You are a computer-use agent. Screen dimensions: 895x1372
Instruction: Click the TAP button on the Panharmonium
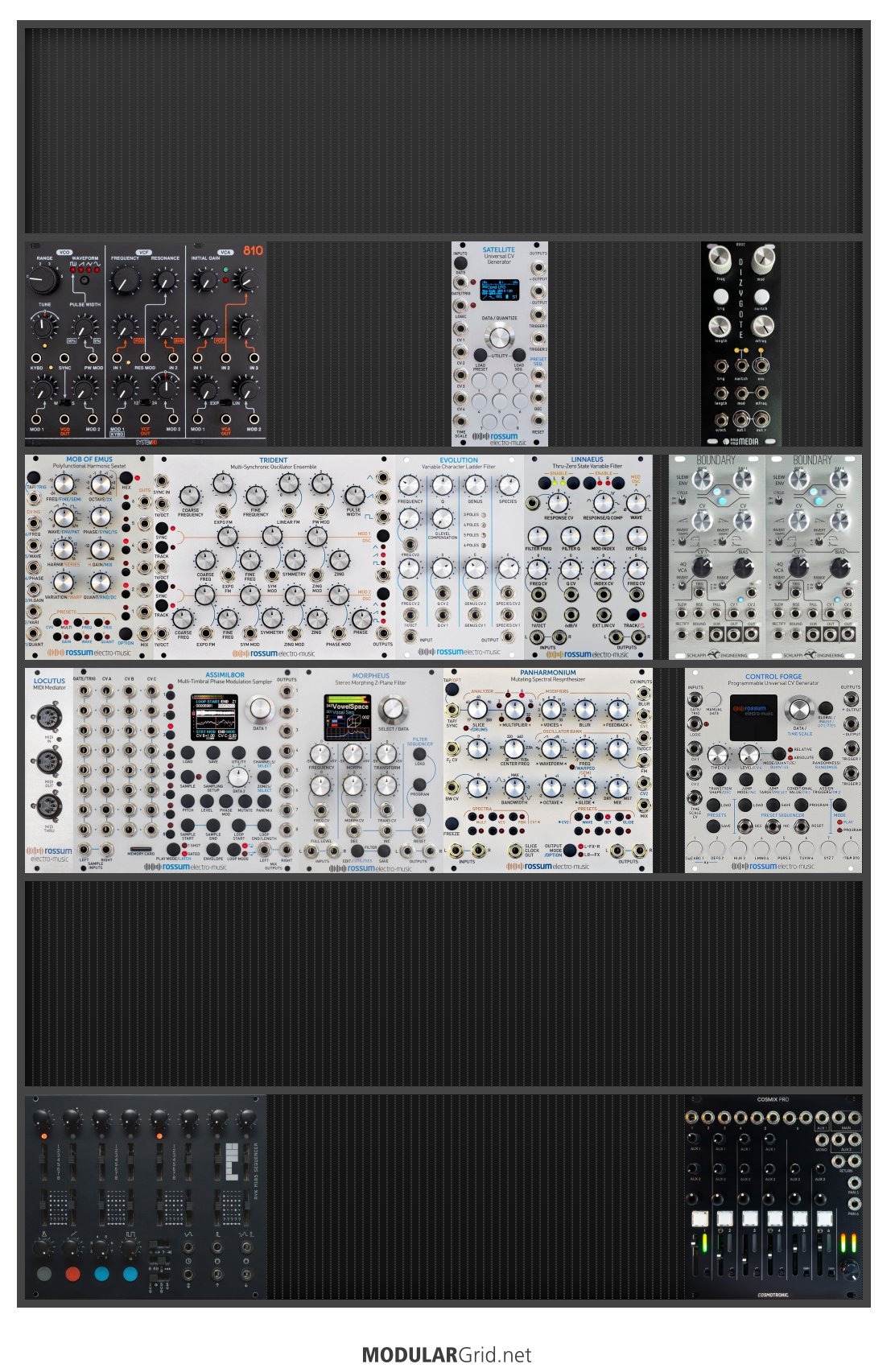[x=453, y=688]
